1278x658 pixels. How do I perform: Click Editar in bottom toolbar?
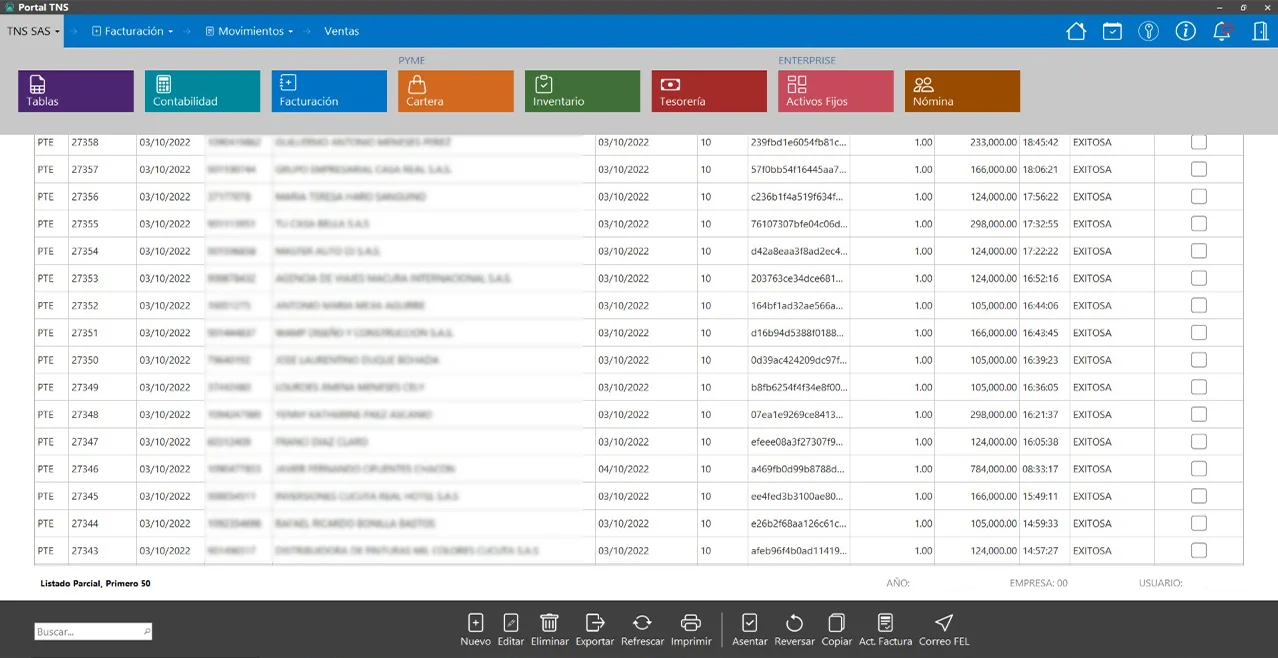point(511,629)
